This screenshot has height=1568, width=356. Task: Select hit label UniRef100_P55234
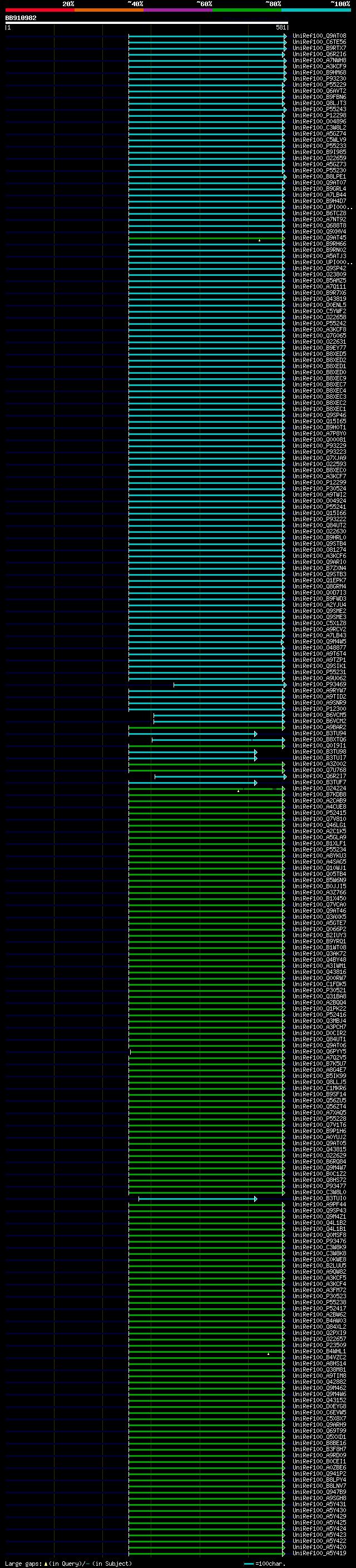[319, 850]
